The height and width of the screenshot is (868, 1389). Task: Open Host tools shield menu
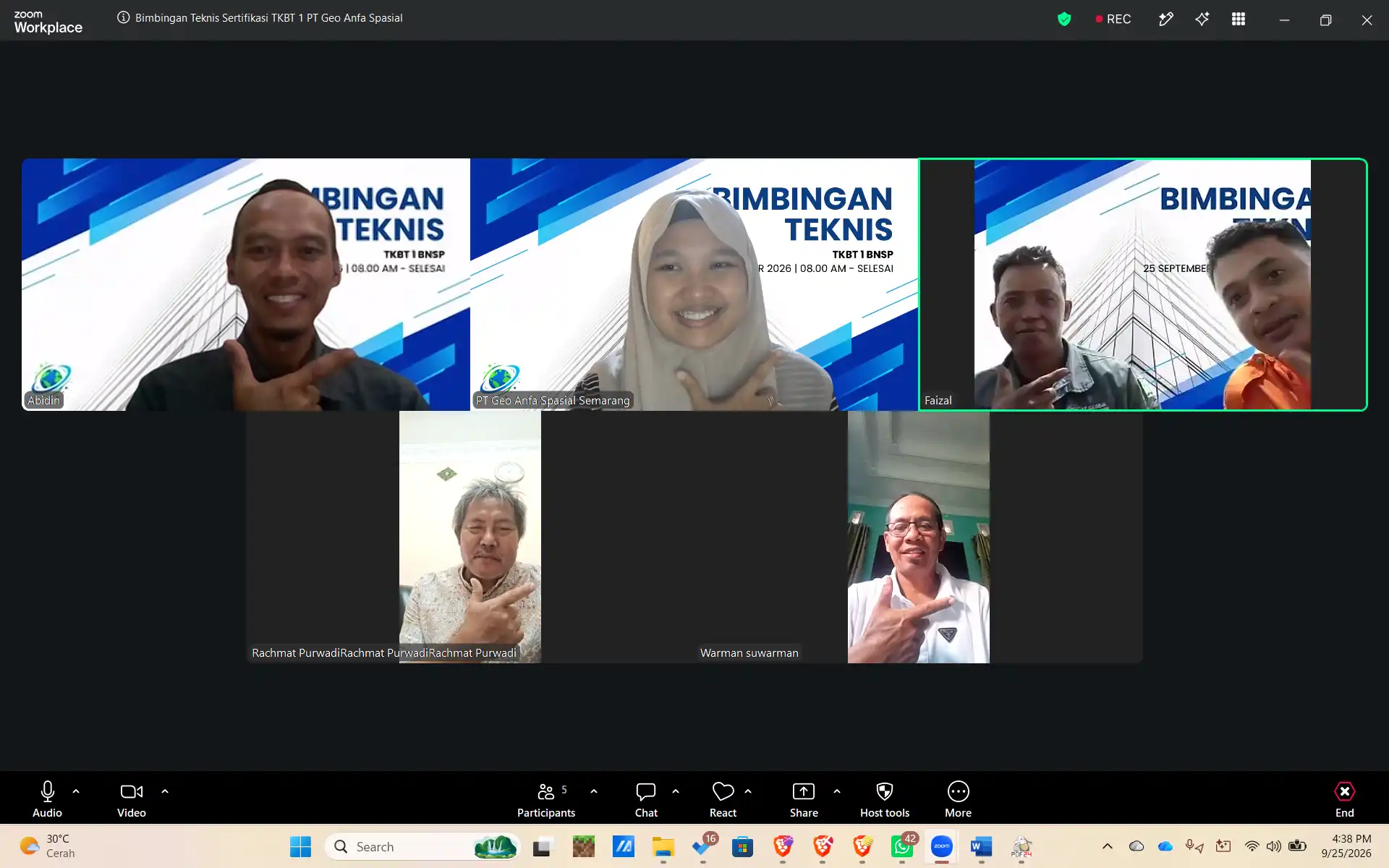(x=884, y=799)
